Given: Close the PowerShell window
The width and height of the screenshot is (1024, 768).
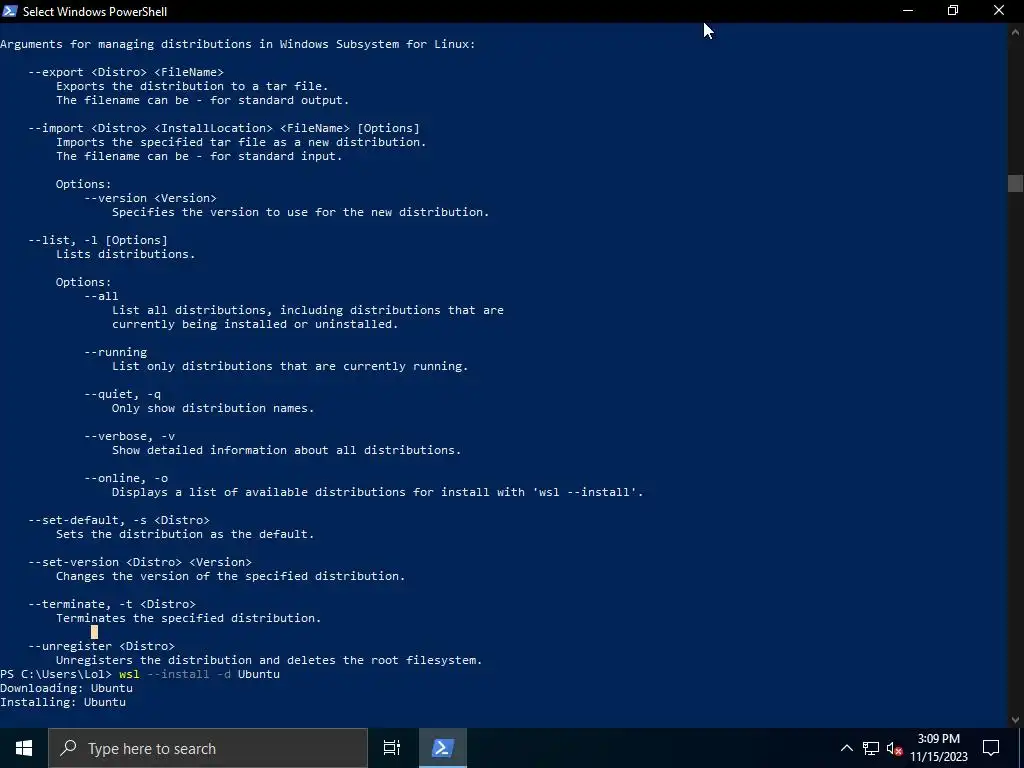Looking at the screenshot, I should pyautogui.click(x=999, y=11).
